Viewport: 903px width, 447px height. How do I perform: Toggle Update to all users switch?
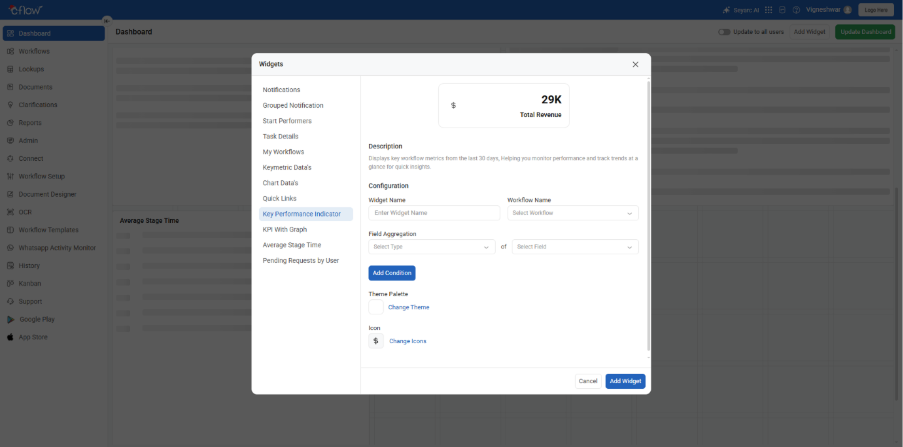(724, 32)
